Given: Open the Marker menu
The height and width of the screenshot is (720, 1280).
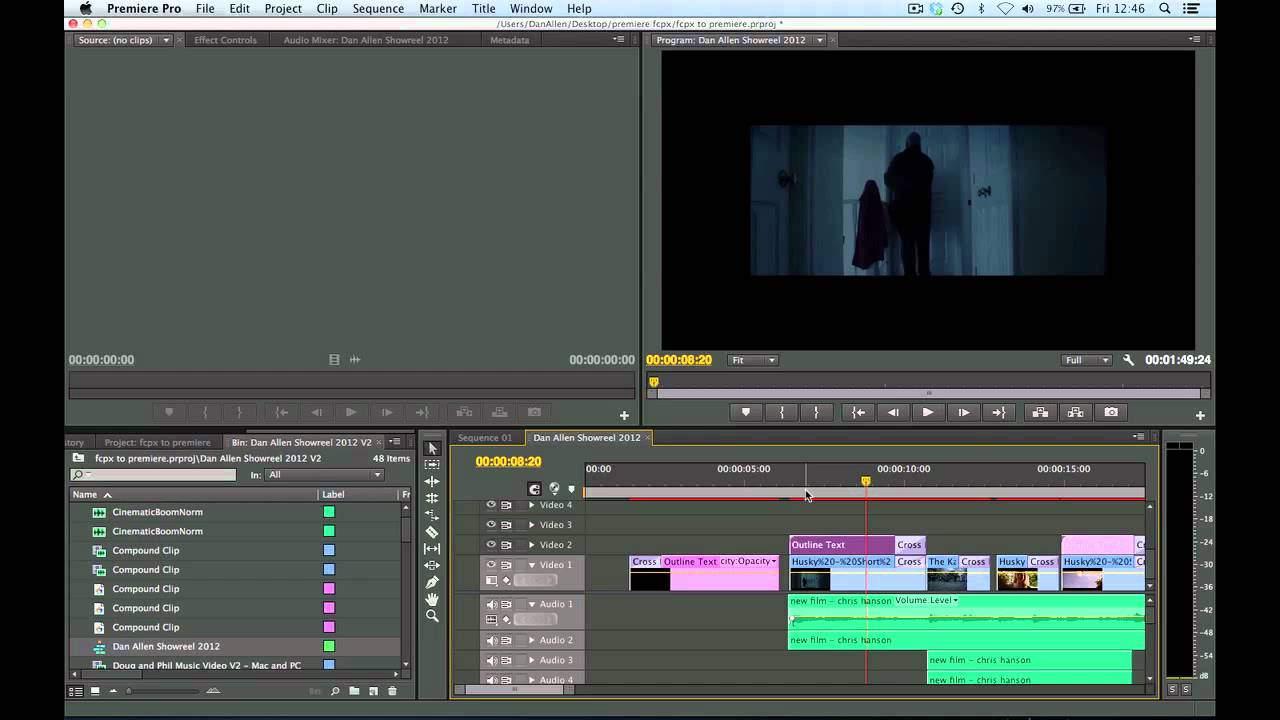Looking at the screenshot, I should (x=438, y=8).
